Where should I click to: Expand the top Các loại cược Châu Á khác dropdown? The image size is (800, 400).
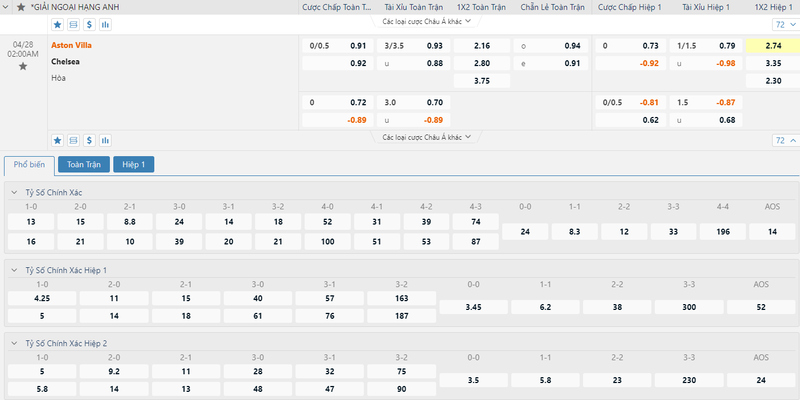click(426, 21)
